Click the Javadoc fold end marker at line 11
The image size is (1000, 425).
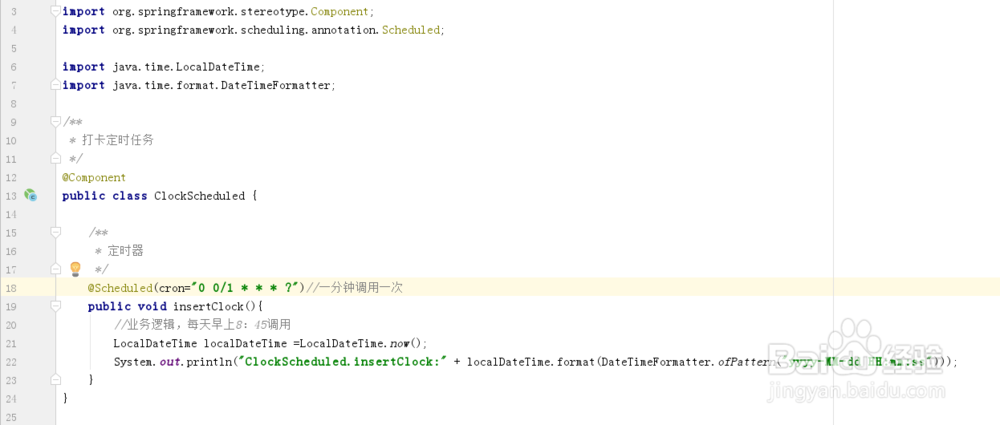[56, 158]
